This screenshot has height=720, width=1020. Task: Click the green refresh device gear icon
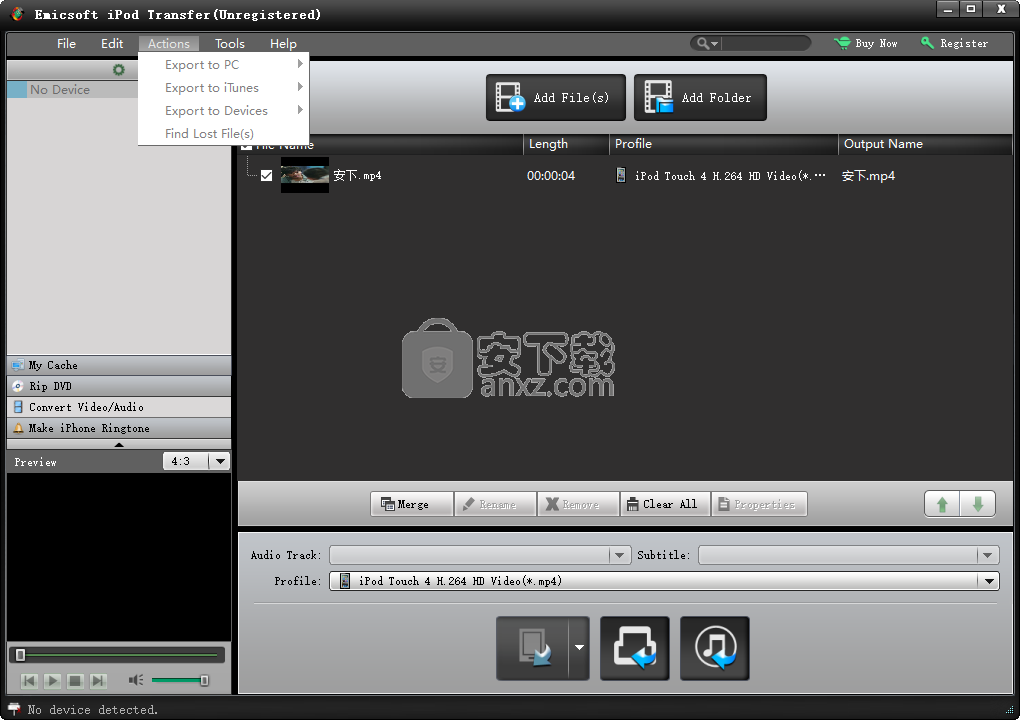click(118, 70)
